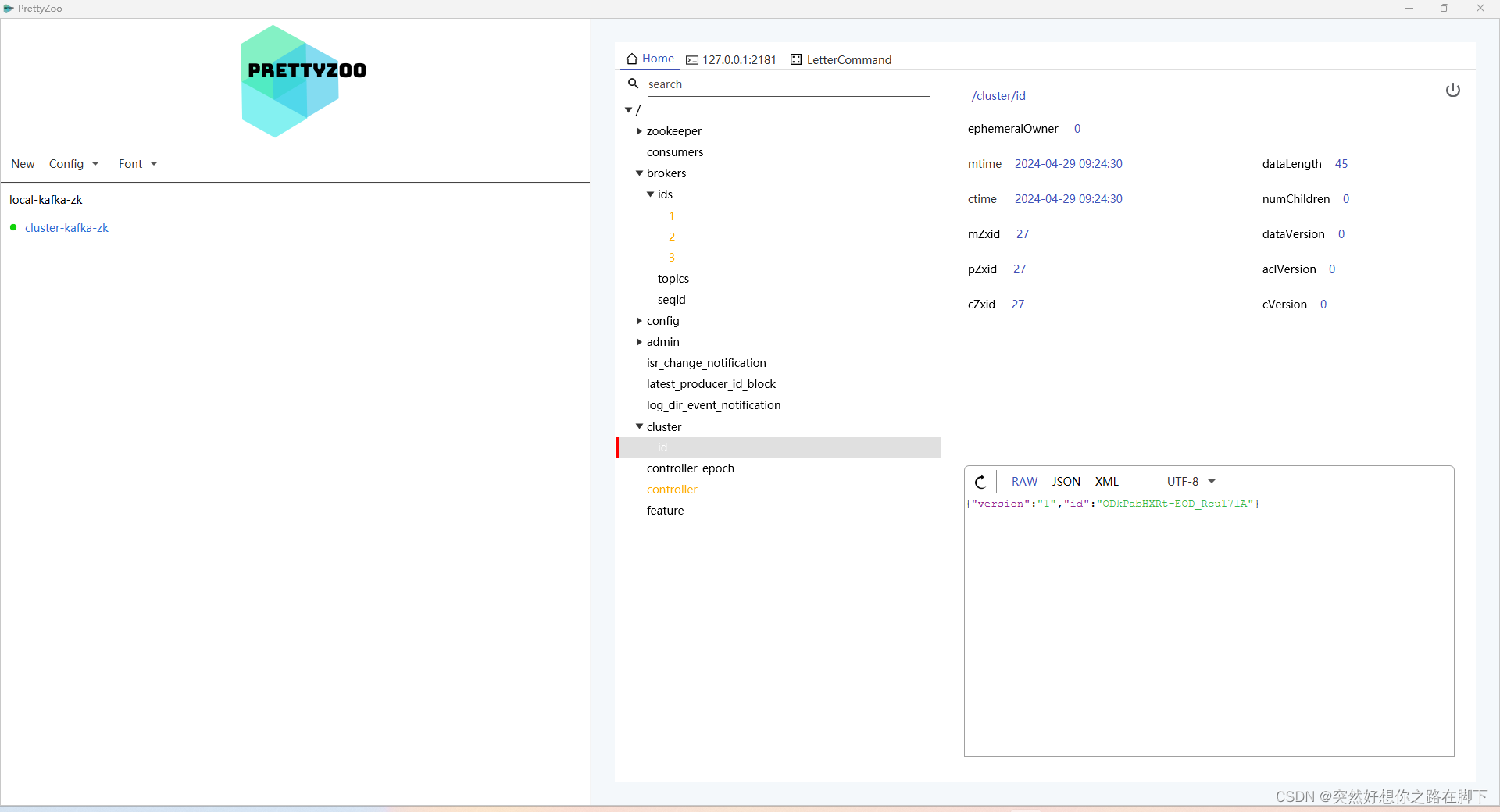1500x812 pixels.
Task: Select broker id 1 node
Action: tap(671, 216)
